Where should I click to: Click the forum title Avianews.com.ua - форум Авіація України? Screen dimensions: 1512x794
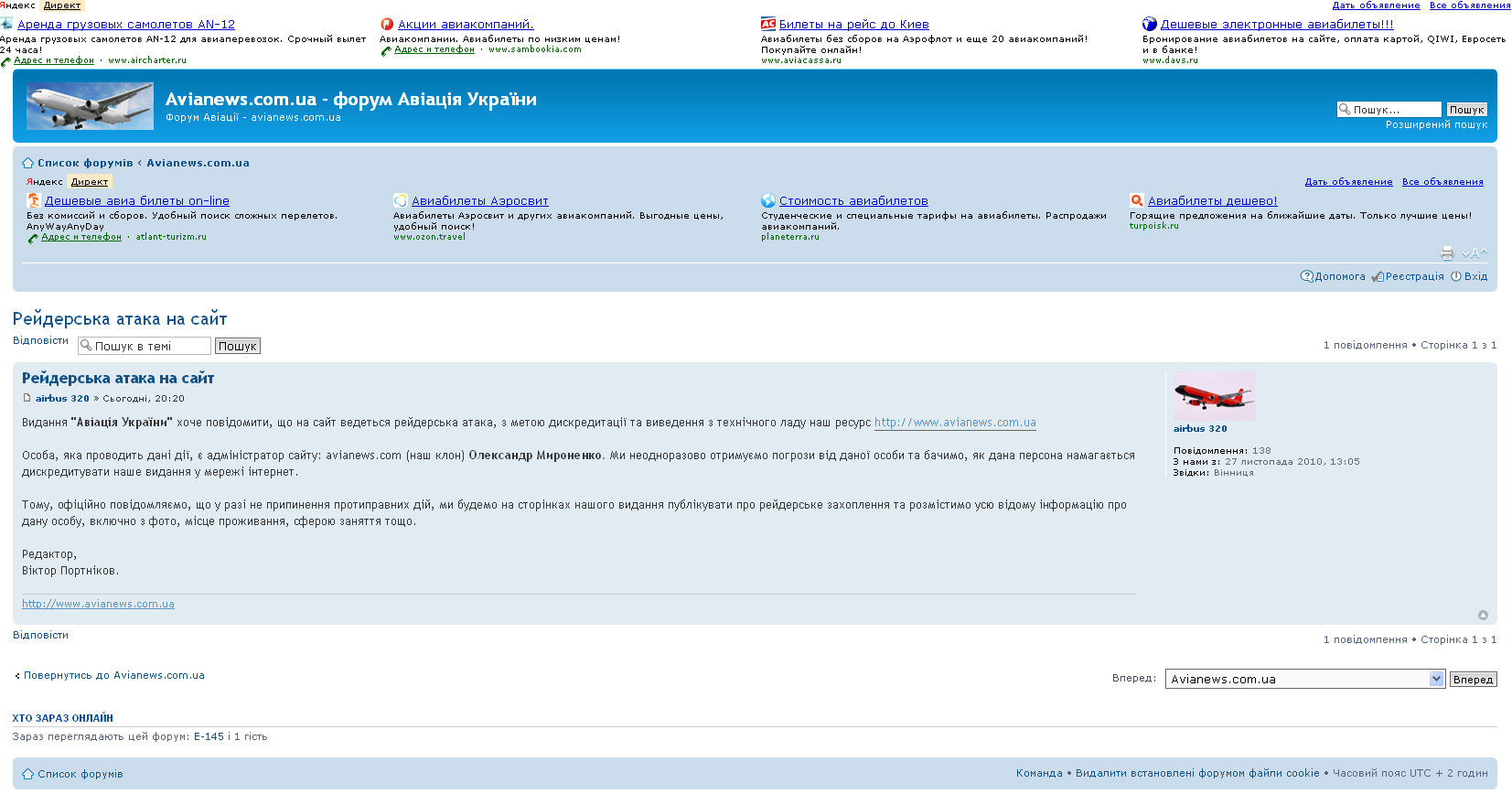pyautogui.click(x=351, y=99)
